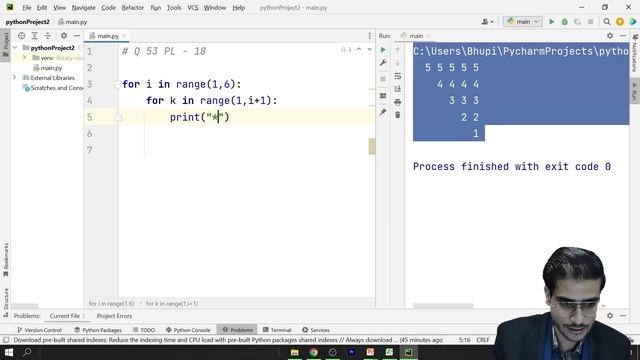The width and height of the screenshot is (640, 360).
Task: Hide the Project tool window
Action: (77, 36)
